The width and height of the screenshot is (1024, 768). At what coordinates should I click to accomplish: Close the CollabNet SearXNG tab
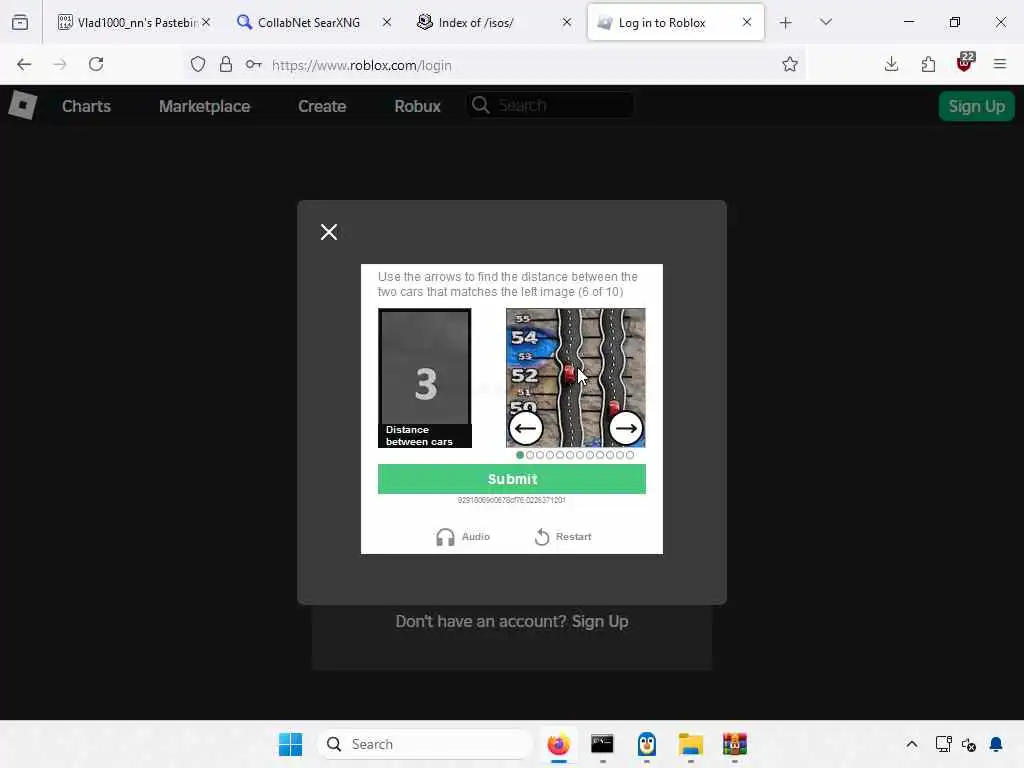pos(387,22)
